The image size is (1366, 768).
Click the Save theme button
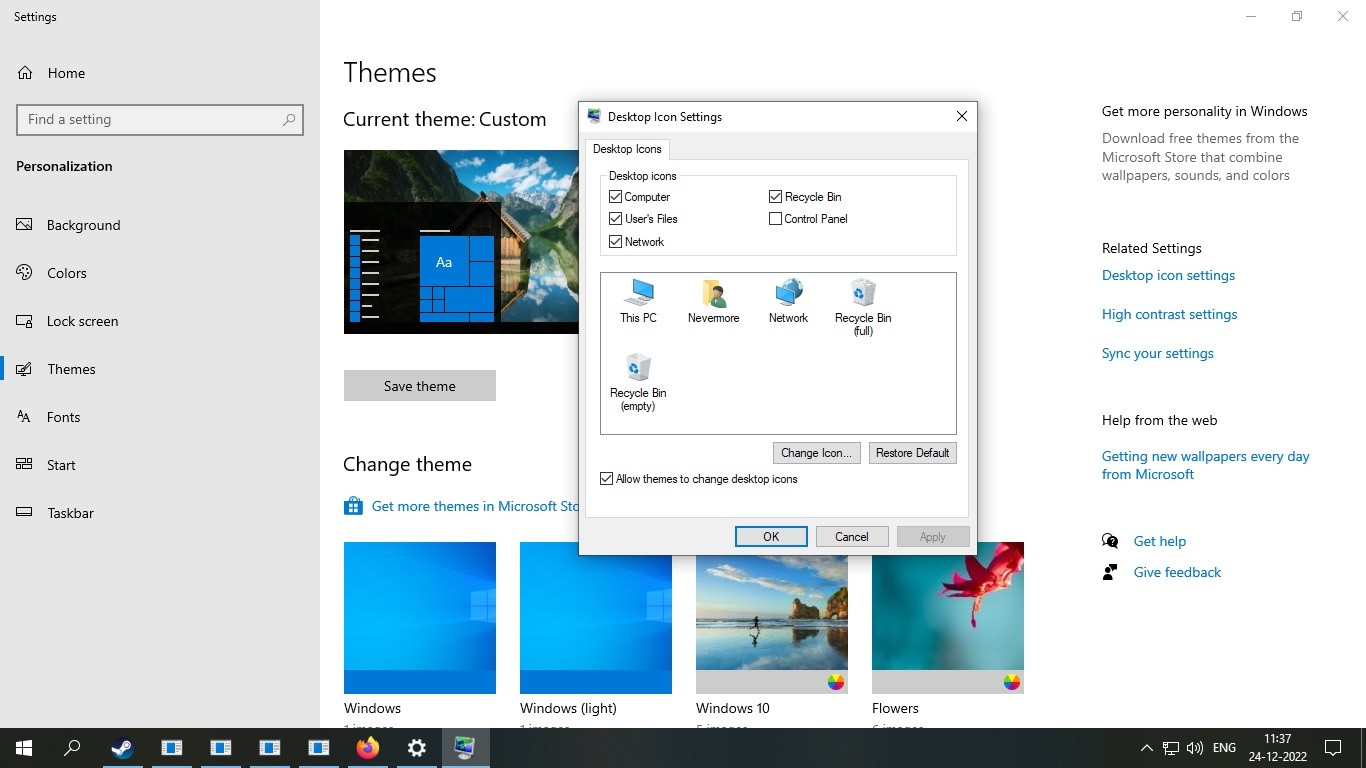point(420,386)
